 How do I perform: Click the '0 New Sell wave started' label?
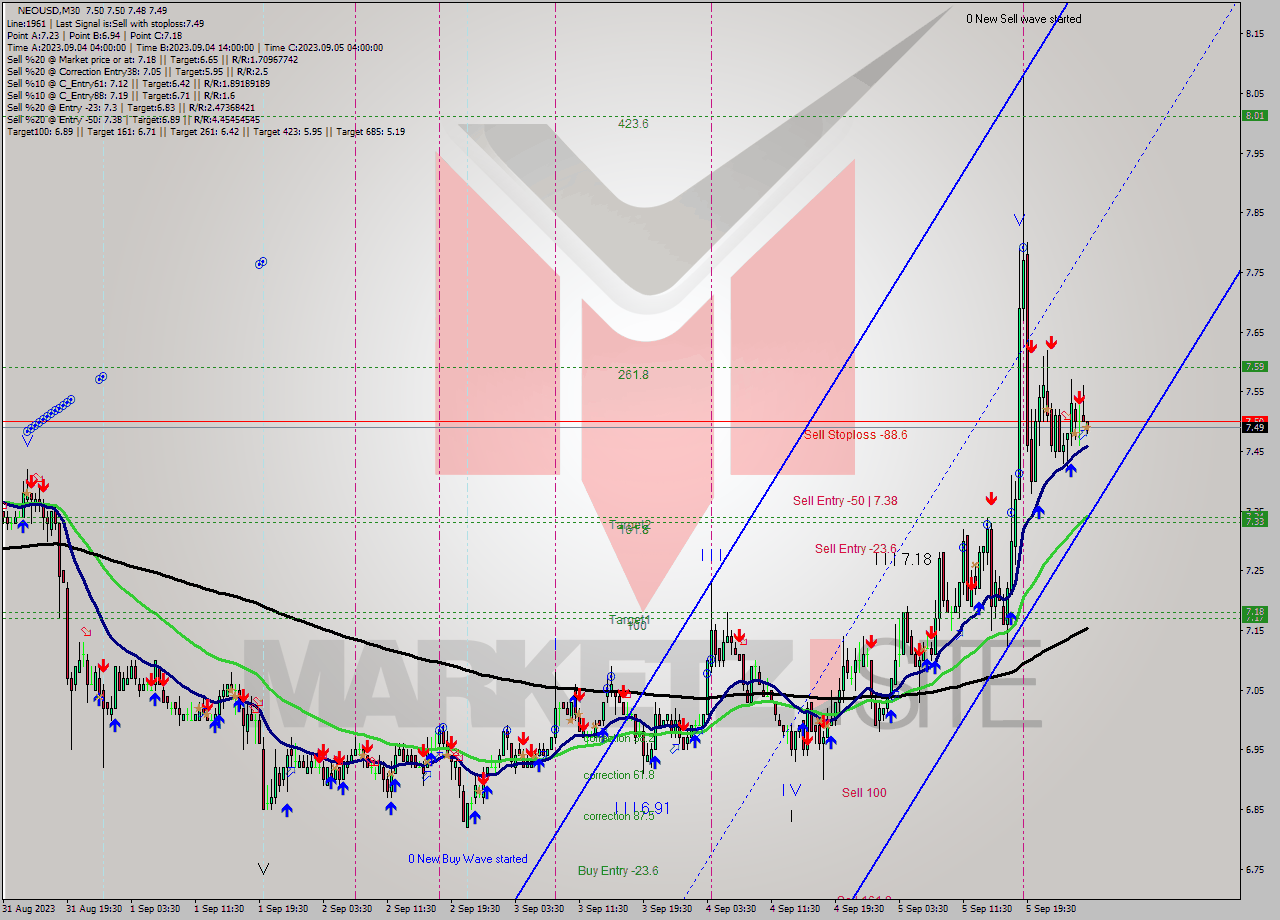[x=1023, y=19]
